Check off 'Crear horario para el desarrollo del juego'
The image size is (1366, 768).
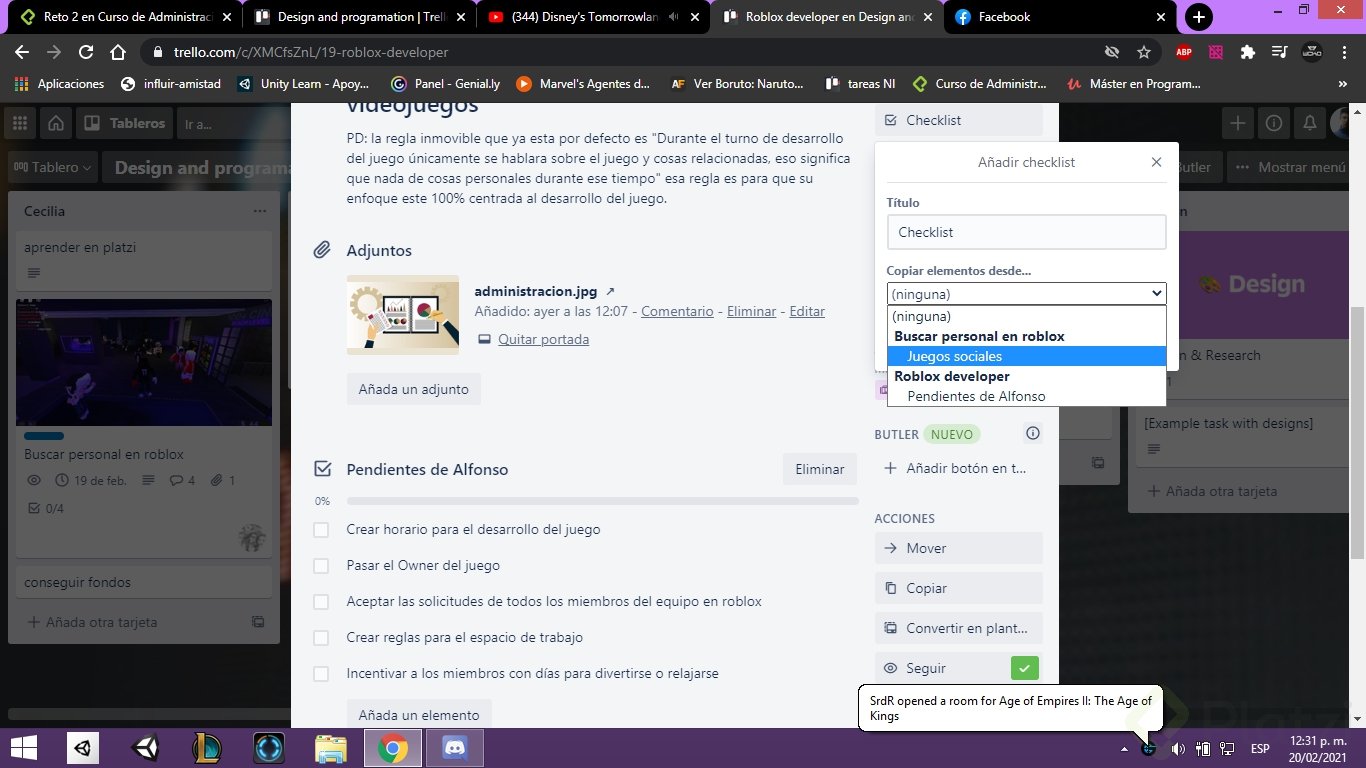tap(321, 529)
